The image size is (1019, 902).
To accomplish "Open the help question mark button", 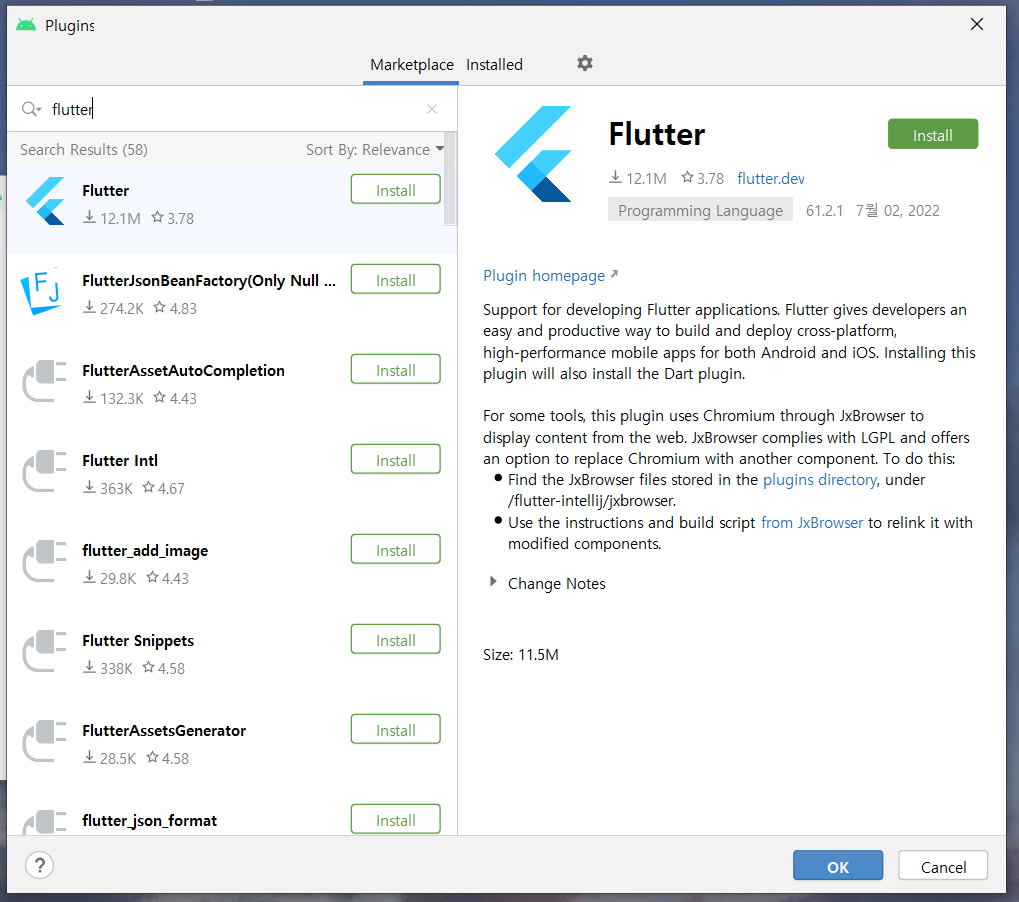I will pos(40,866).
